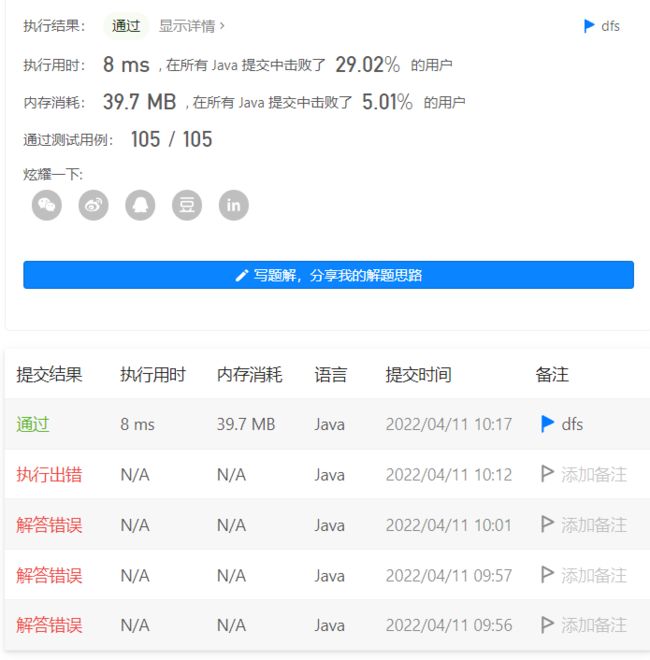Edit dfs note in the 10:17 row
This screenshot has height=660, width=650.
(x=572, y=424)
